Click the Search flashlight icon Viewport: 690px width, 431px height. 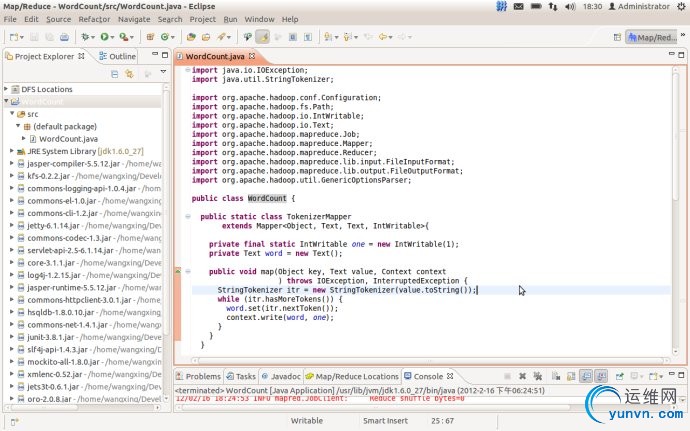pos(221,37)
